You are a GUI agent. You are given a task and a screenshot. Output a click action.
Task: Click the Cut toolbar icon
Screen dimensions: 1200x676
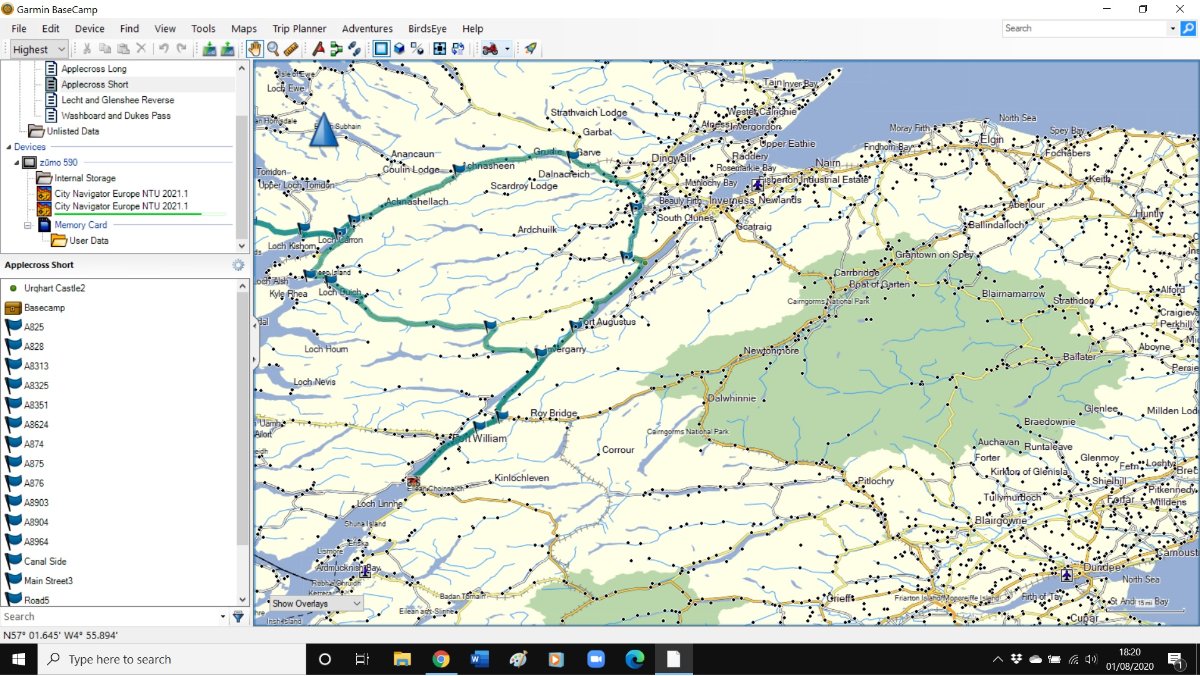(87, 49)
